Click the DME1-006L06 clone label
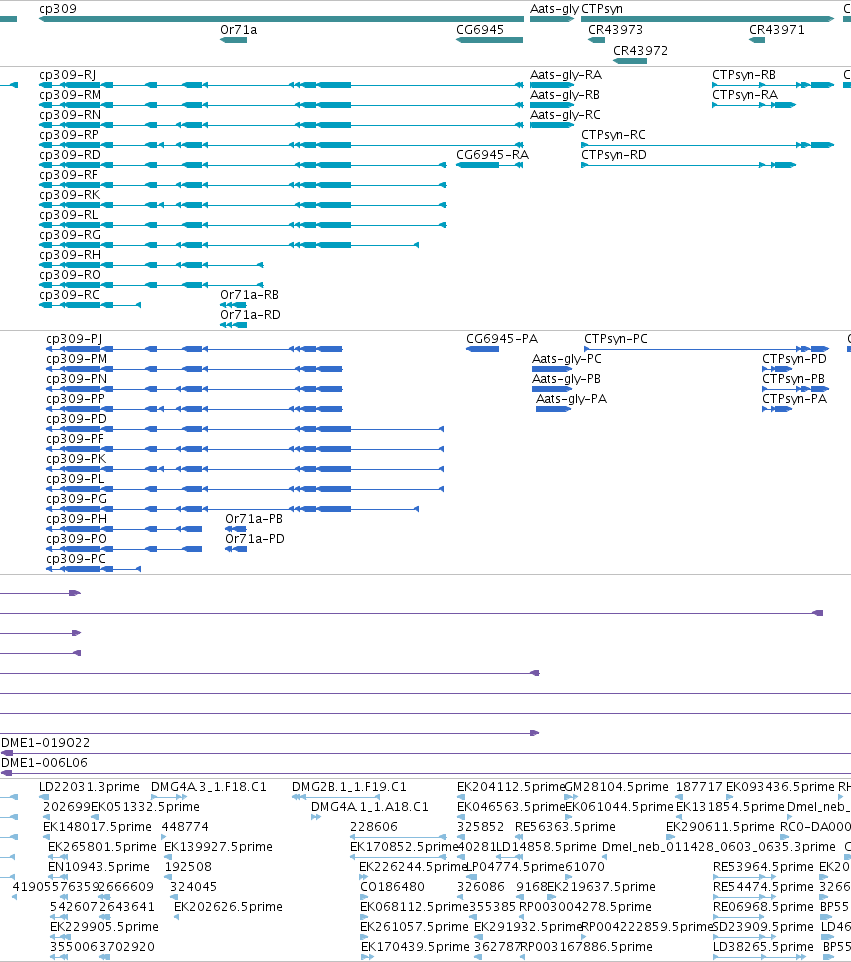Screen dimensions: 851x962 coord(44,763)
